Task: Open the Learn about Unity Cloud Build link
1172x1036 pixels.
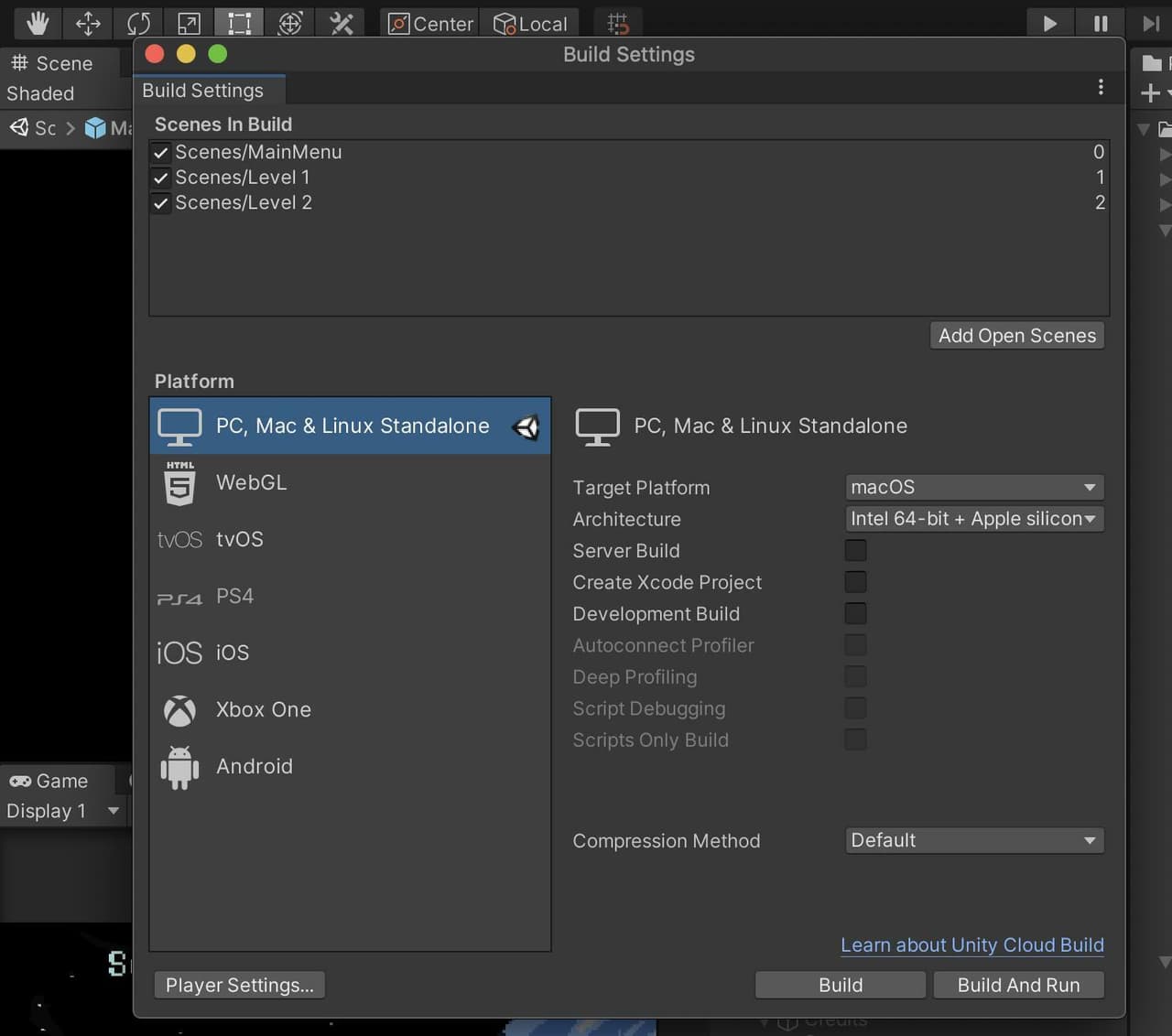Action: coord(972,944)
